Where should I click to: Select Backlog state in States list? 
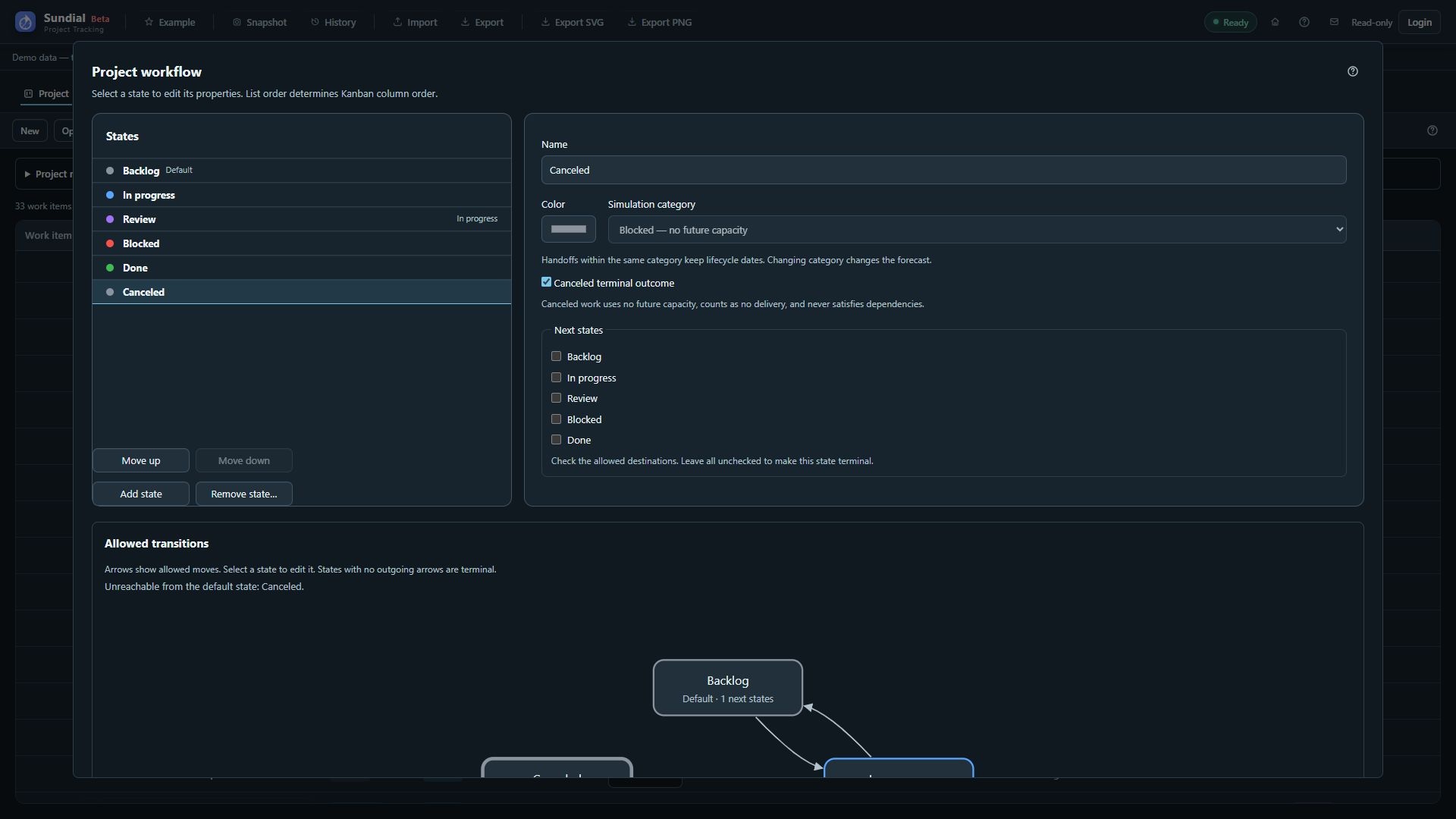[301, 171]
